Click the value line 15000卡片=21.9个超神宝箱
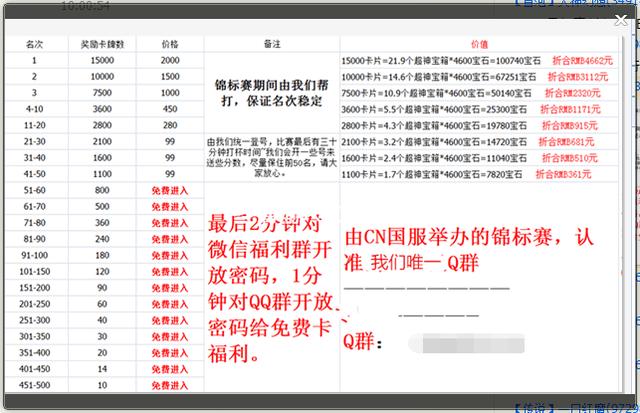640x413 pixels. [x=441, y=61]
